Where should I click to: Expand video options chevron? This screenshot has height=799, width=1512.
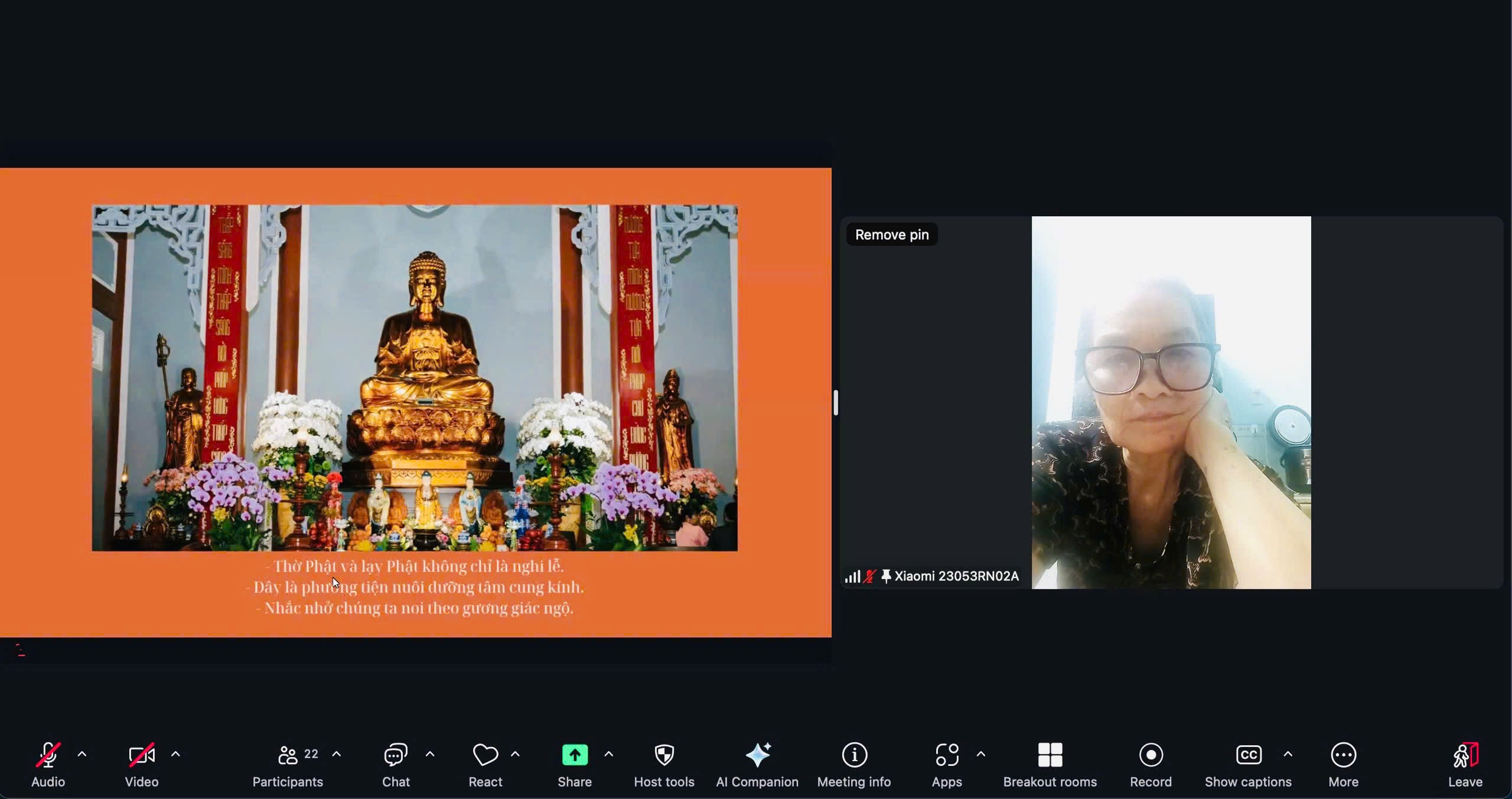pyautogui.click(x=175, y=754)
